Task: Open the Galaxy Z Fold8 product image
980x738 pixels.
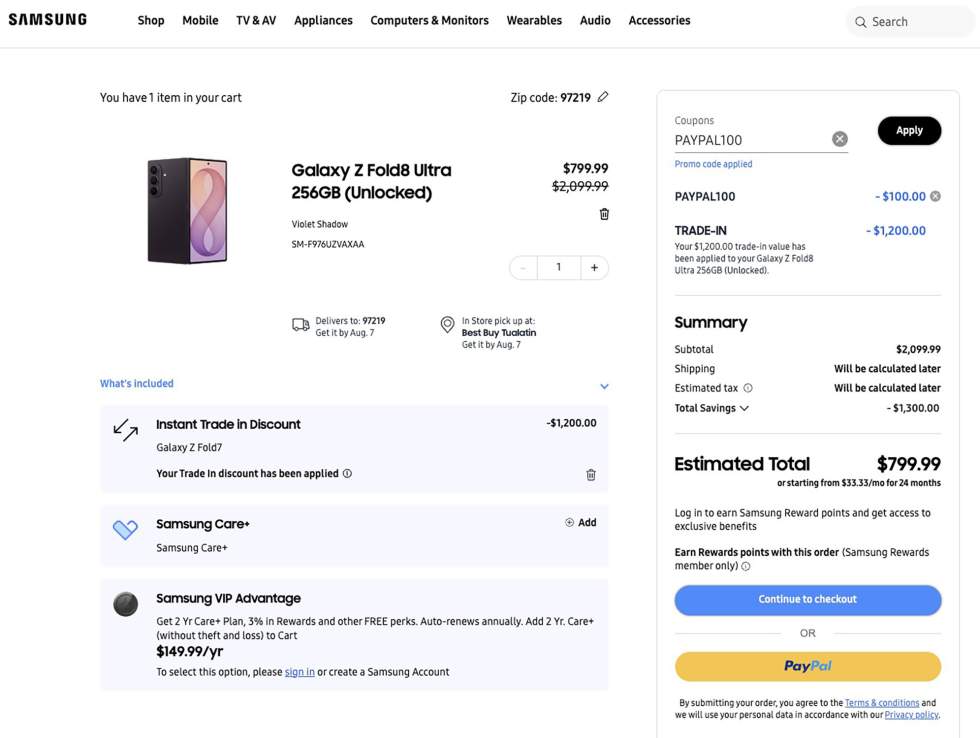Action: (187, 211)
